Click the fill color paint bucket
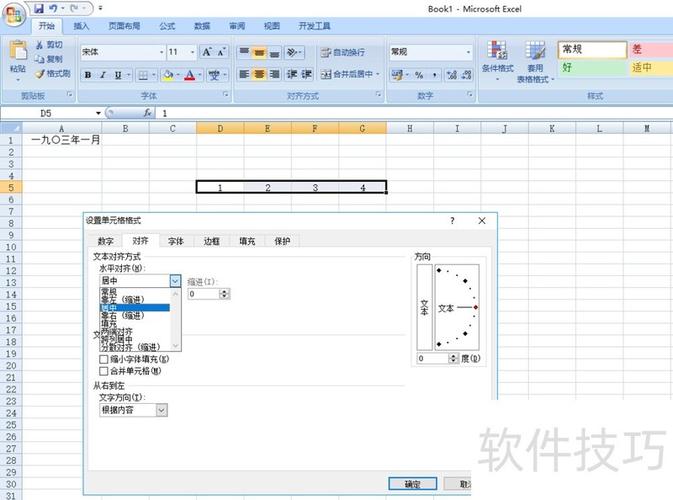 (168, 75)
